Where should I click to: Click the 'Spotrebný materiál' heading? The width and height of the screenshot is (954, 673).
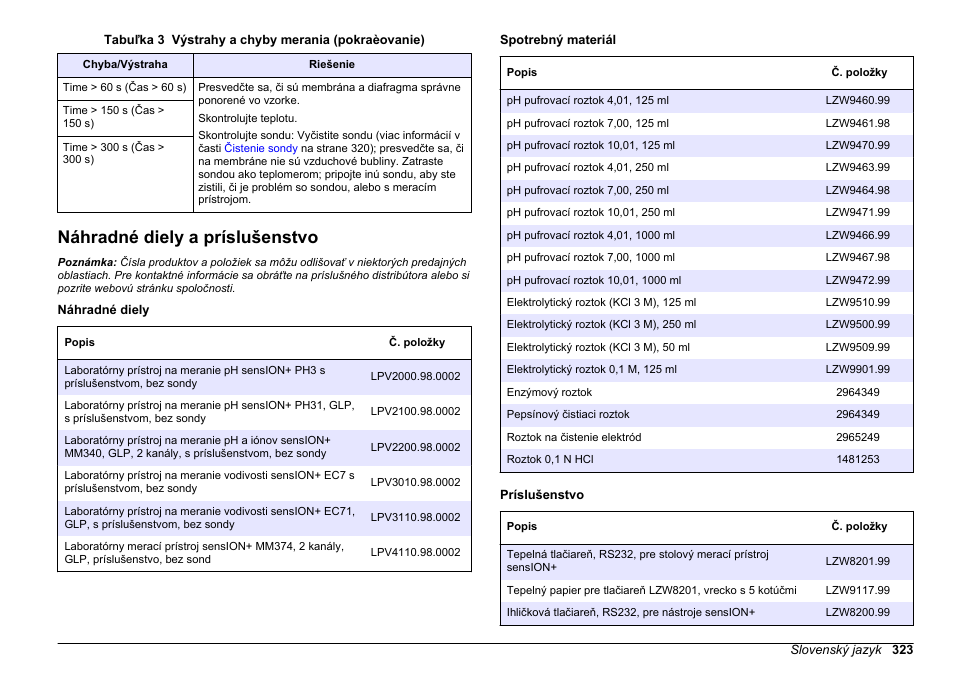click(x=558, y=40)
